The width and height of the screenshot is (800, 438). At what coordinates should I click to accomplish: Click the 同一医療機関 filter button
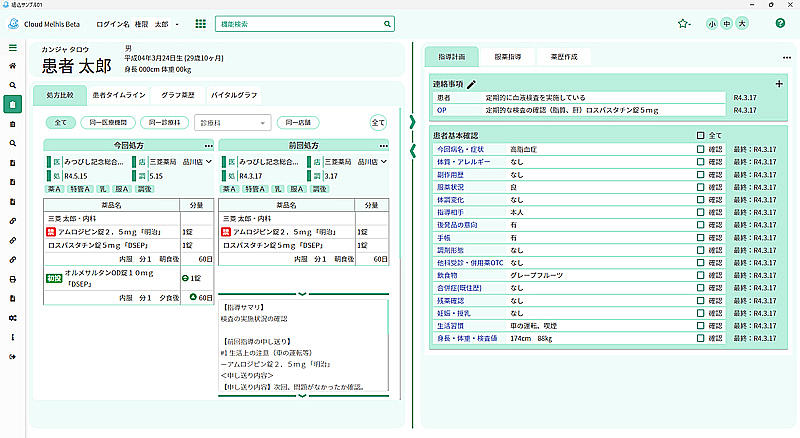point(107,122)
